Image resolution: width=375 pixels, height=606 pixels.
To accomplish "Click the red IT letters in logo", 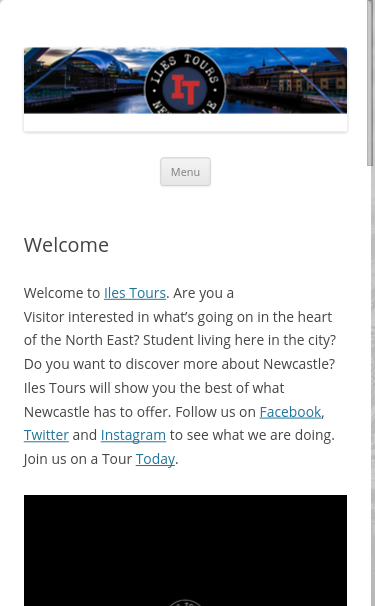I will 186,89.
